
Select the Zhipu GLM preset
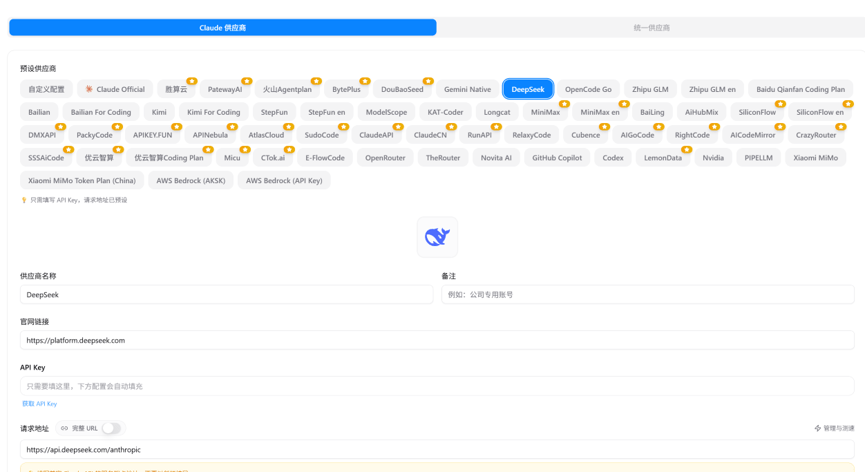650,89
